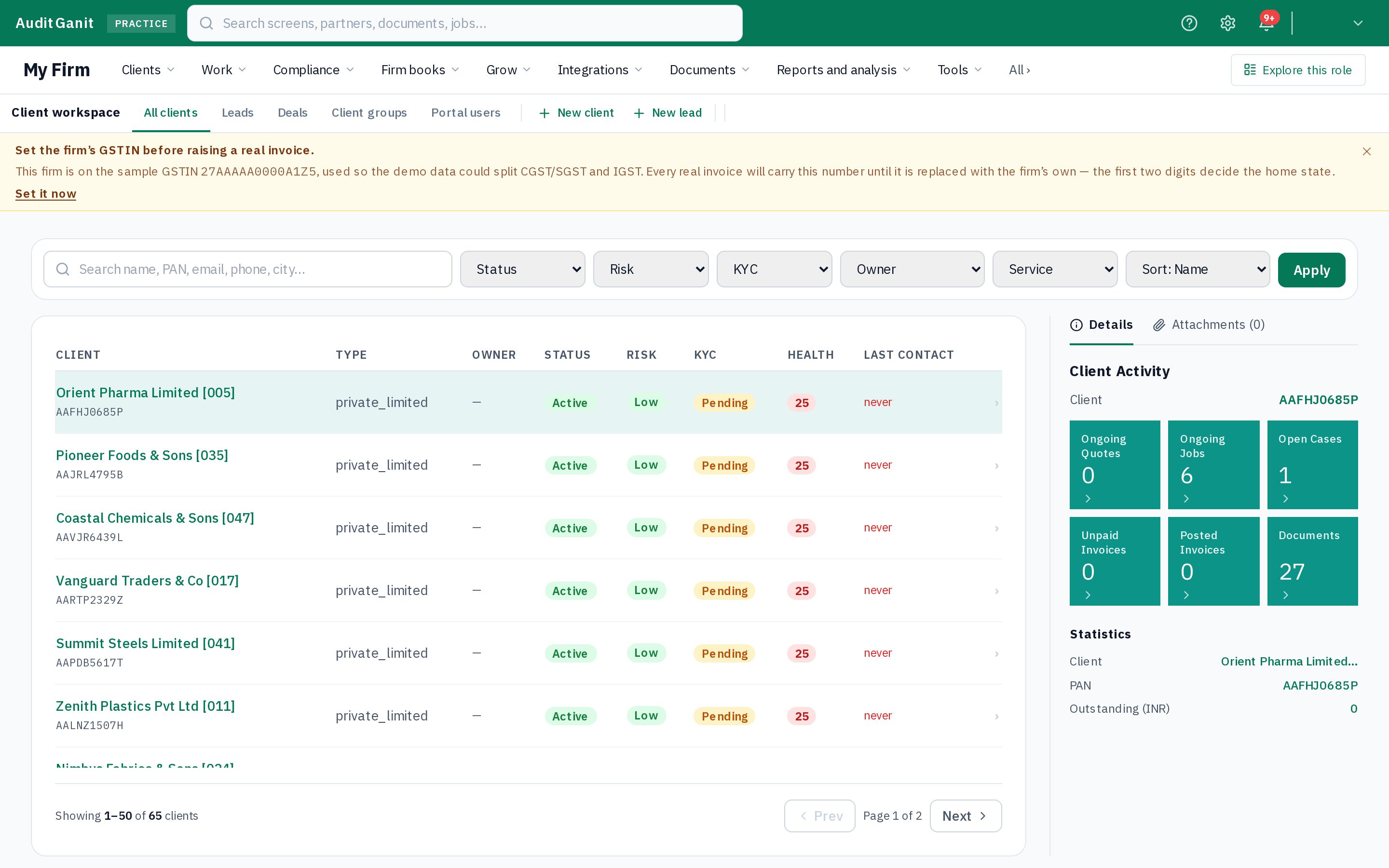Viewport: 1389px width, 868px height.
Task: Click the My Firm heading
Action: 57,70
